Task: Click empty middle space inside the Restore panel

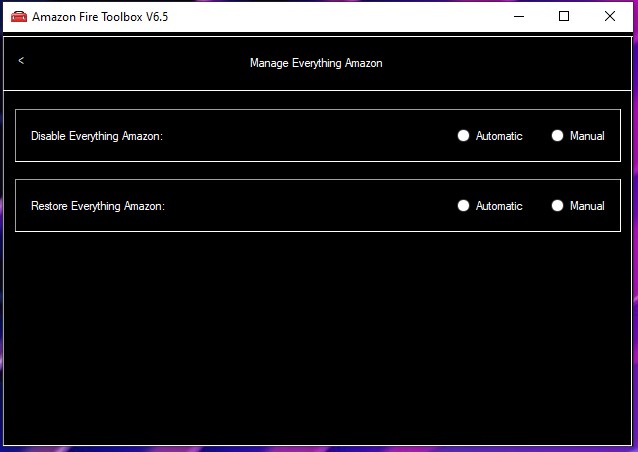Action: click(310, 206)
